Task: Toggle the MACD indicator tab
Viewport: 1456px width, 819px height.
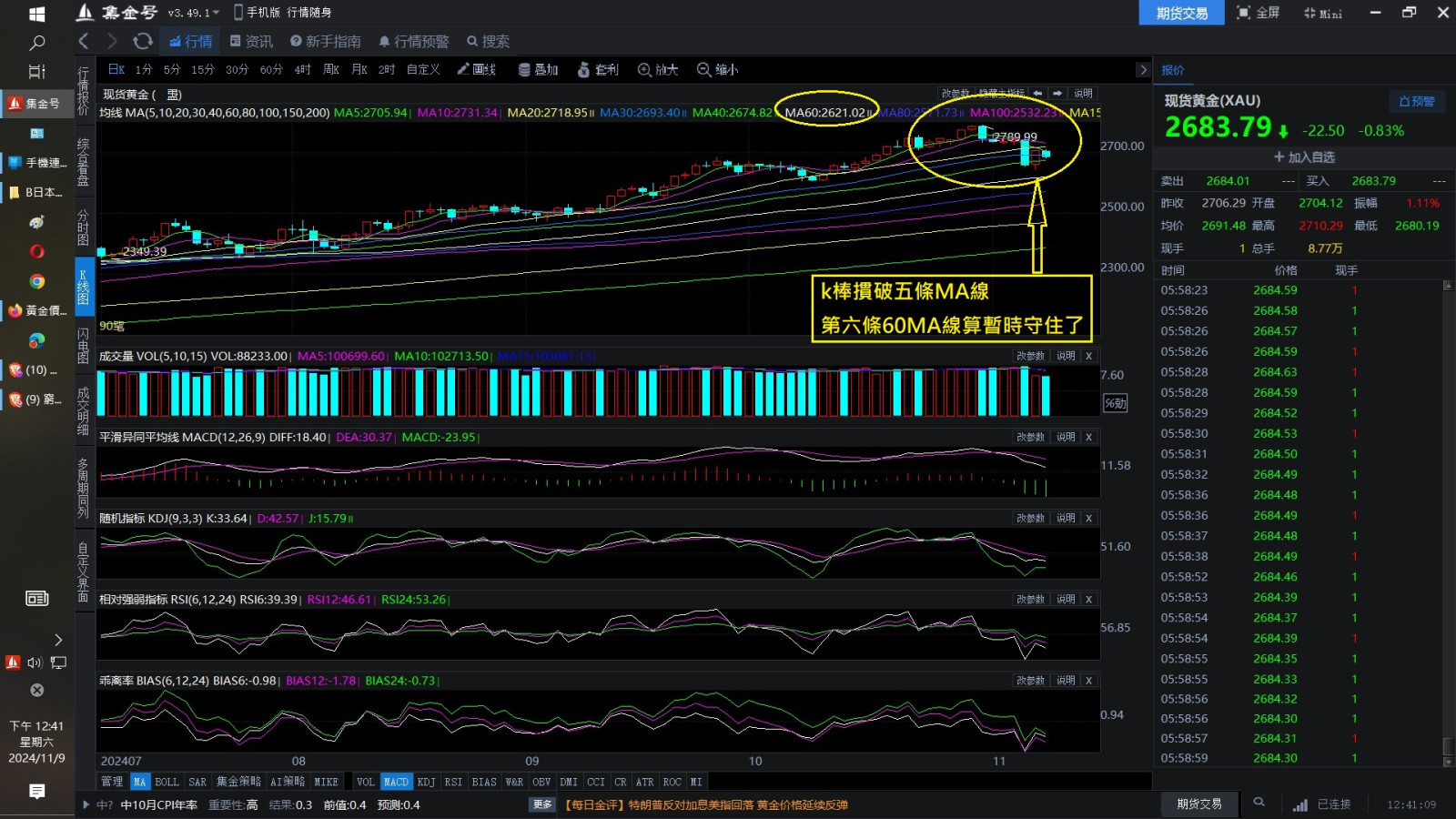Action: [x=396, y=782]
